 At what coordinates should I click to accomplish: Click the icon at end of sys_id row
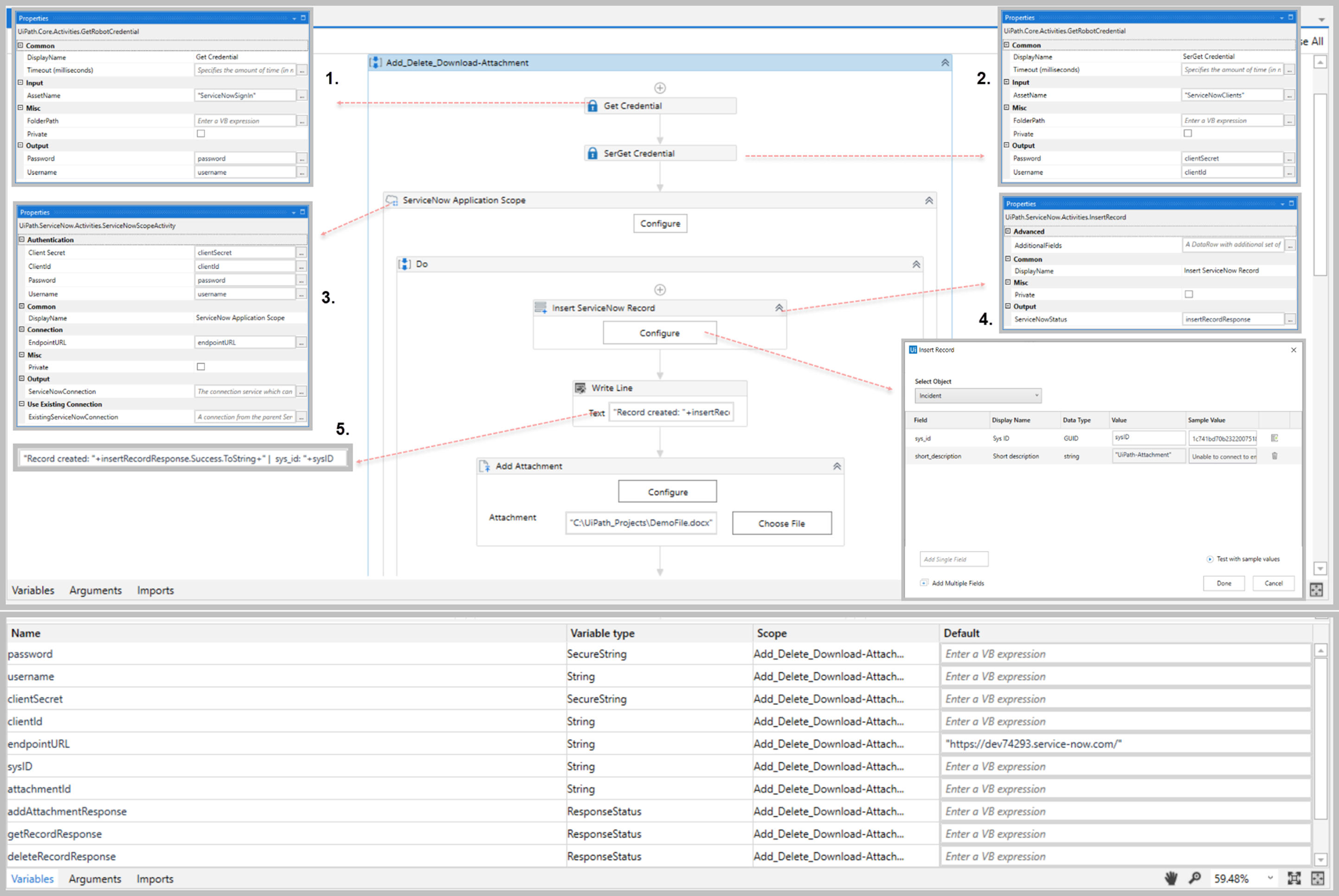pyautogui.click(x=1274, y=438)
